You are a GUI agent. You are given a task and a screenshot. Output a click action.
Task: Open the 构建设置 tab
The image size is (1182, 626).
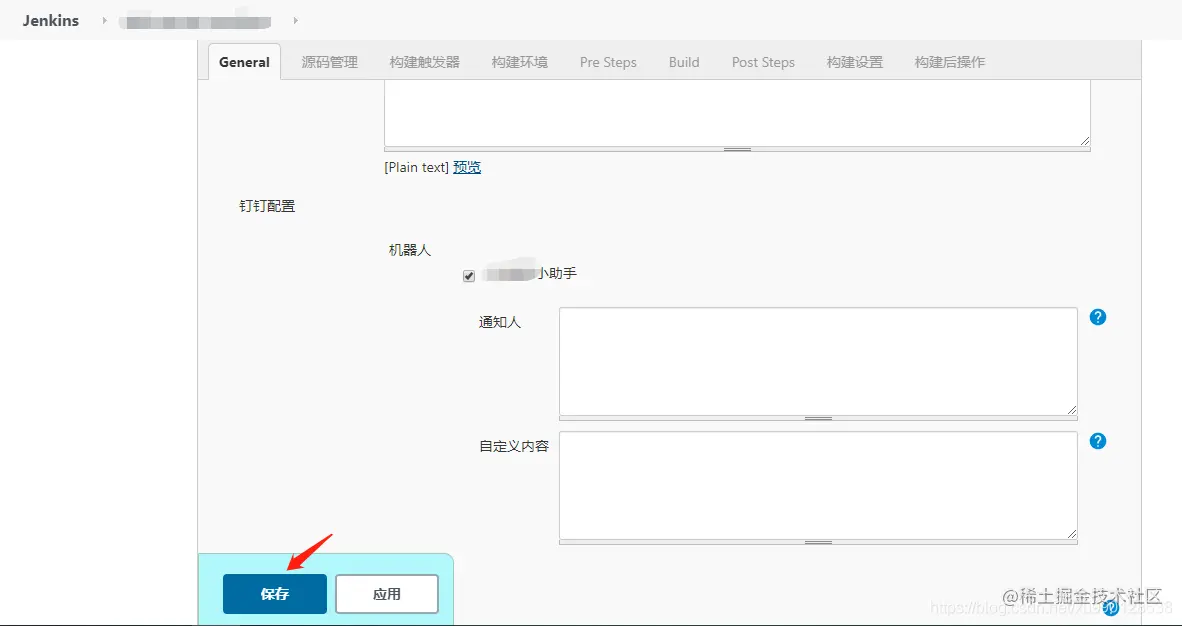(854, 62)
